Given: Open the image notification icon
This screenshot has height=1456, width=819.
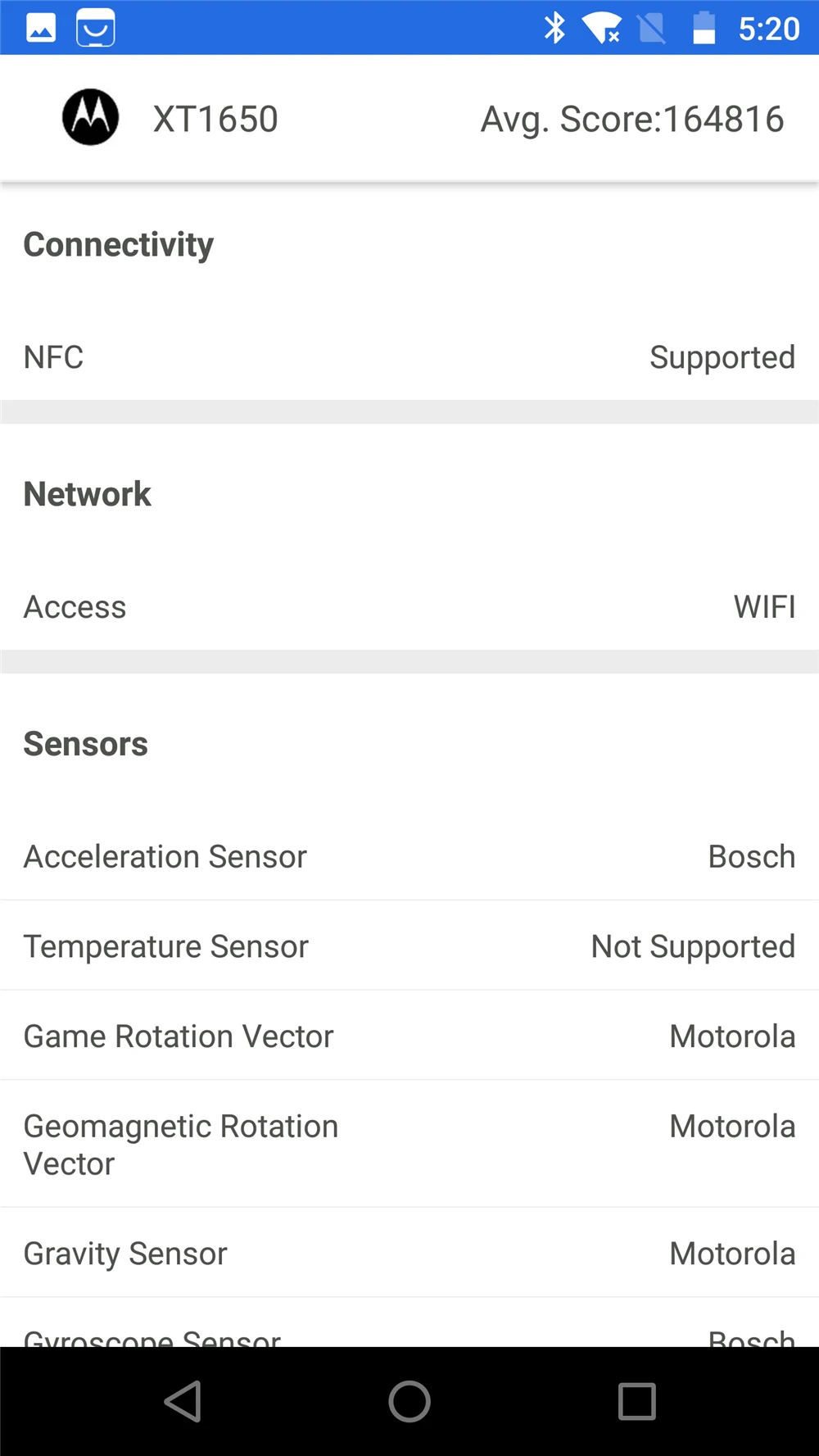Looking at the screenshot, I should (x=41, y=28).
